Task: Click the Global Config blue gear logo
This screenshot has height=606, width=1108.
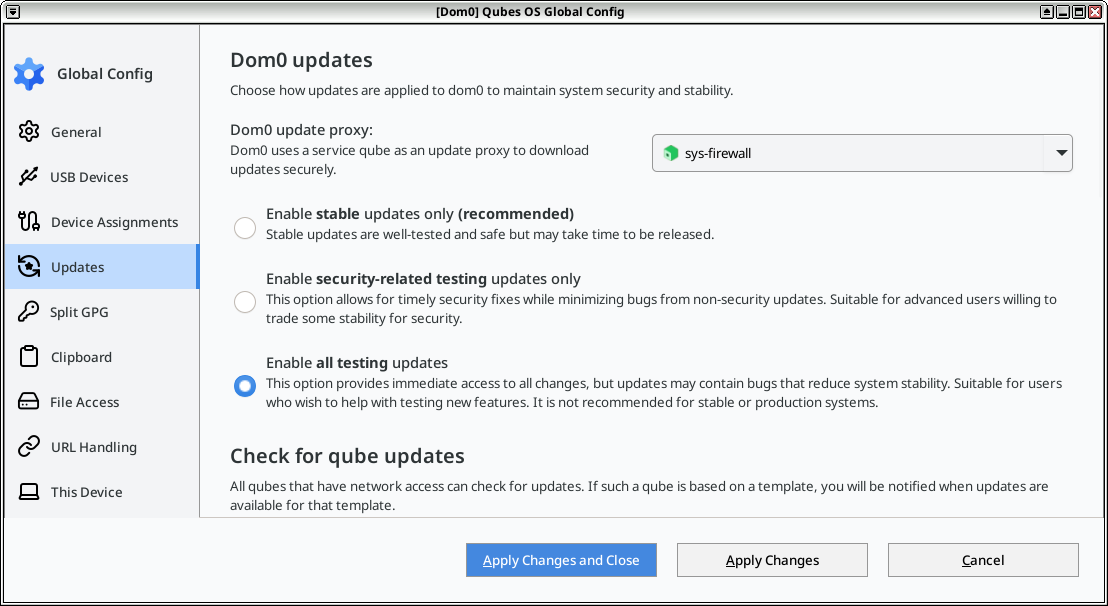Action: [x=29, y=73]
